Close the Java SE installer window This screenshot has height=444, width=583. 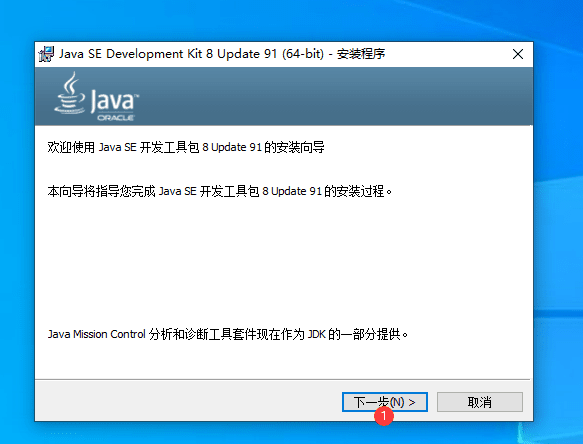(x=518, y=54)
